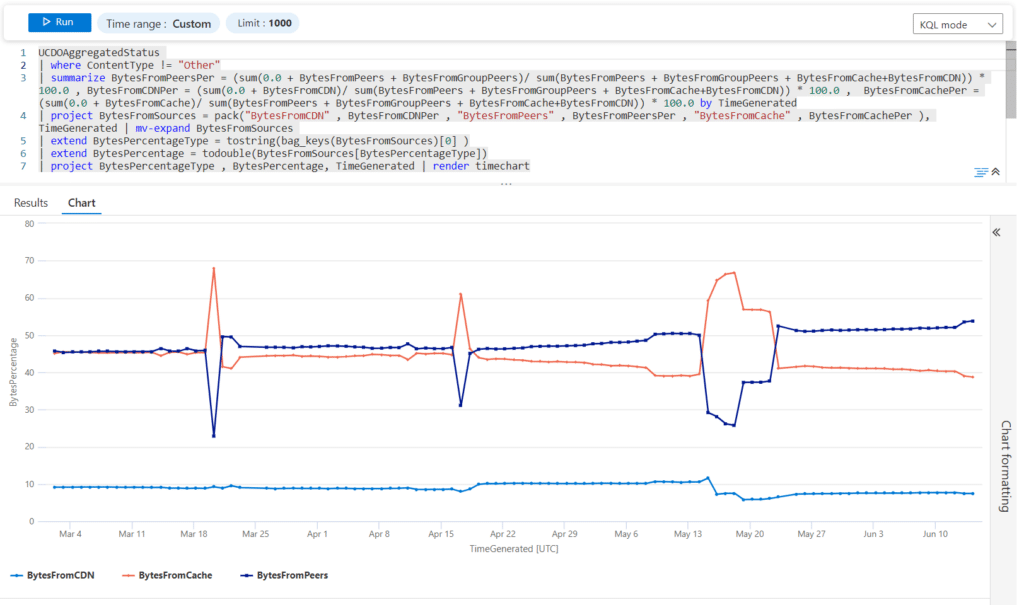Click the "Other" string in query
The height and width of the screenshot is (605, 1024).
pyautogui.click(x=199, y=65)
